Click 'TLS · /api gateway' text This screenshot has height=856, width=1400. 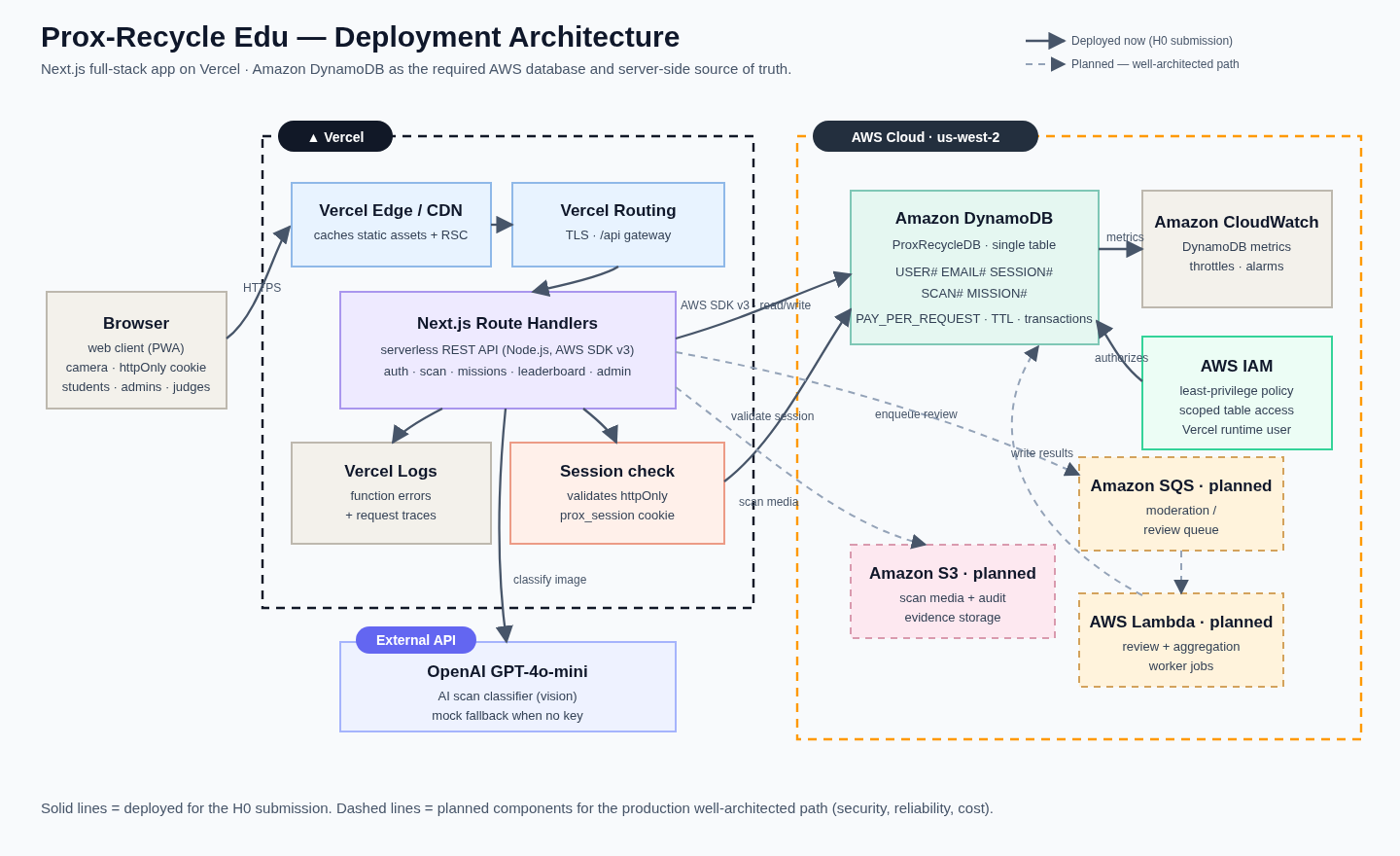pos(618,235)
